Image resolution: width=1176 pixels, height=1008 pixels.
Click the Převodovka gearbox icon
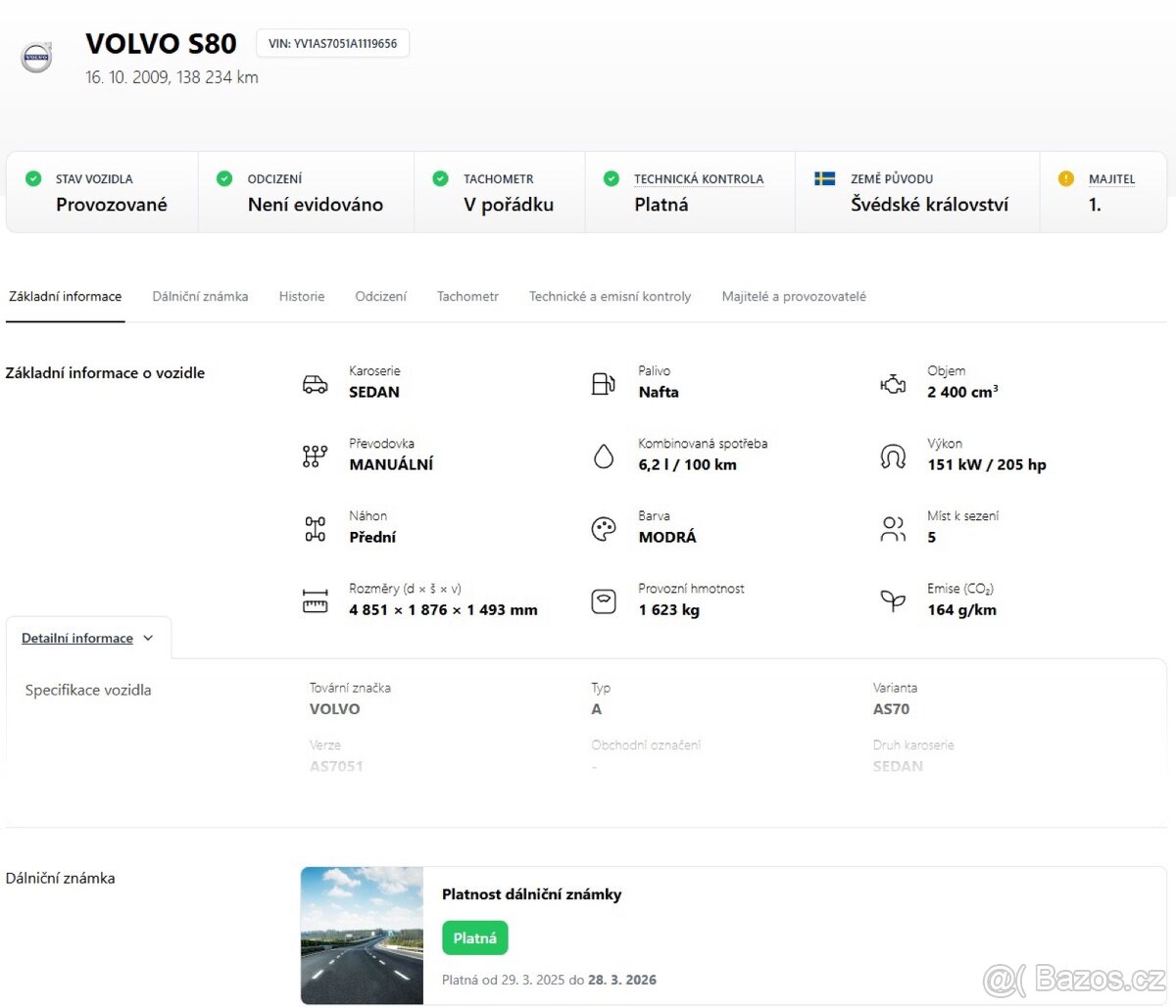314,455
